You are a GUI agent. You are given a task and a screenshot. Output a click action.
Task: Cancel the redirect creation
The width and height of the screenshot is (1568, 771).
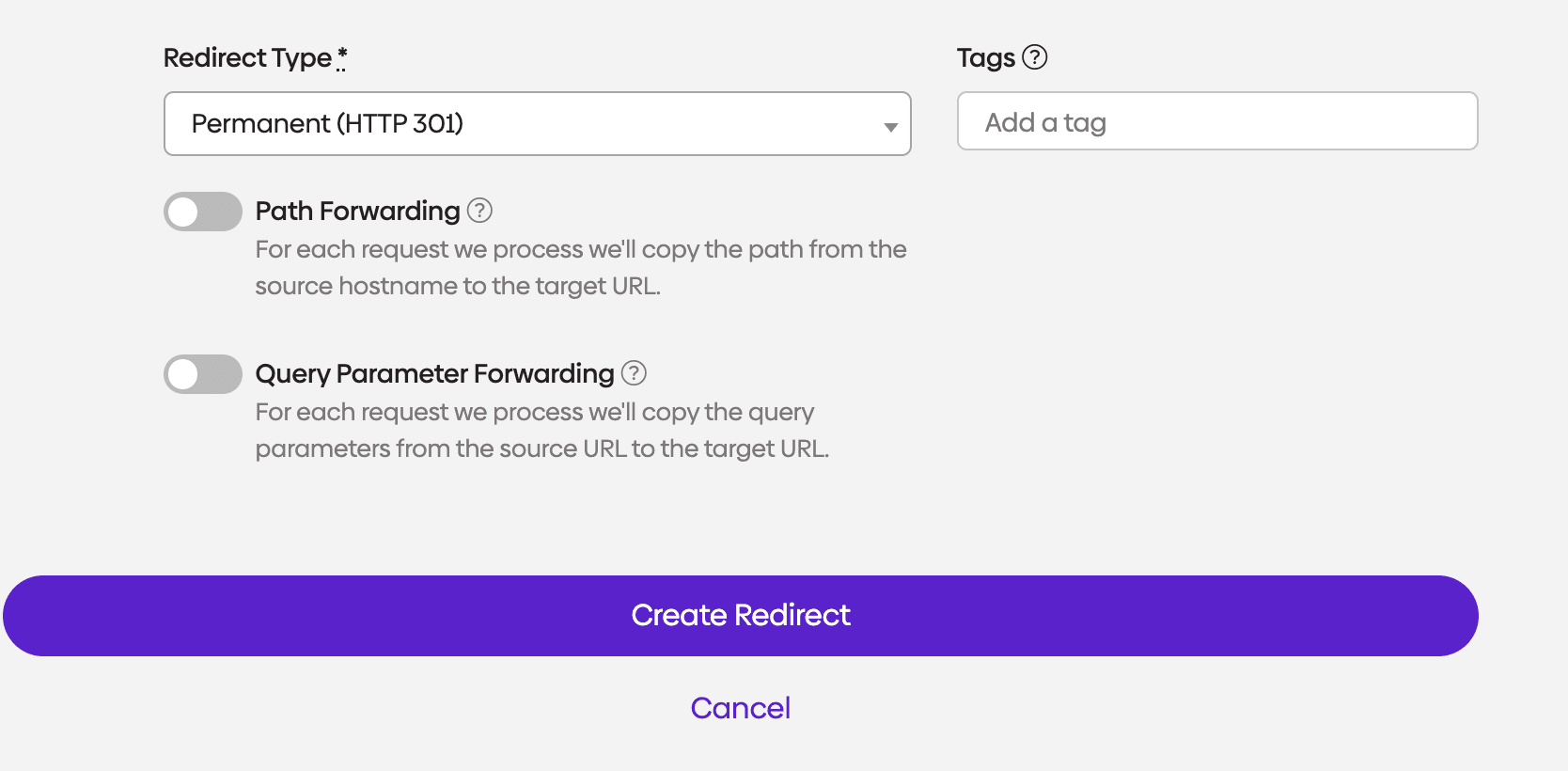(x=740, y=707)
